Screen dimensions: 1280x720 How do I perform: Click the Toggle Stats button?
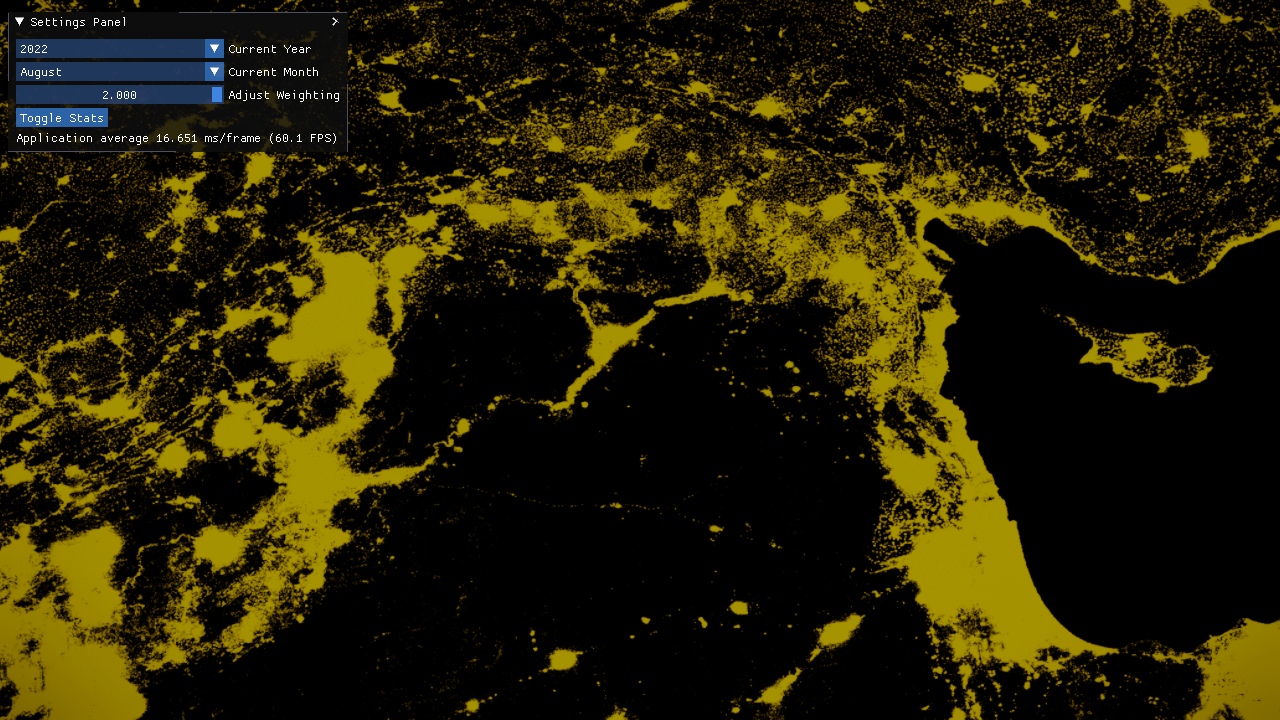(62, 117)
